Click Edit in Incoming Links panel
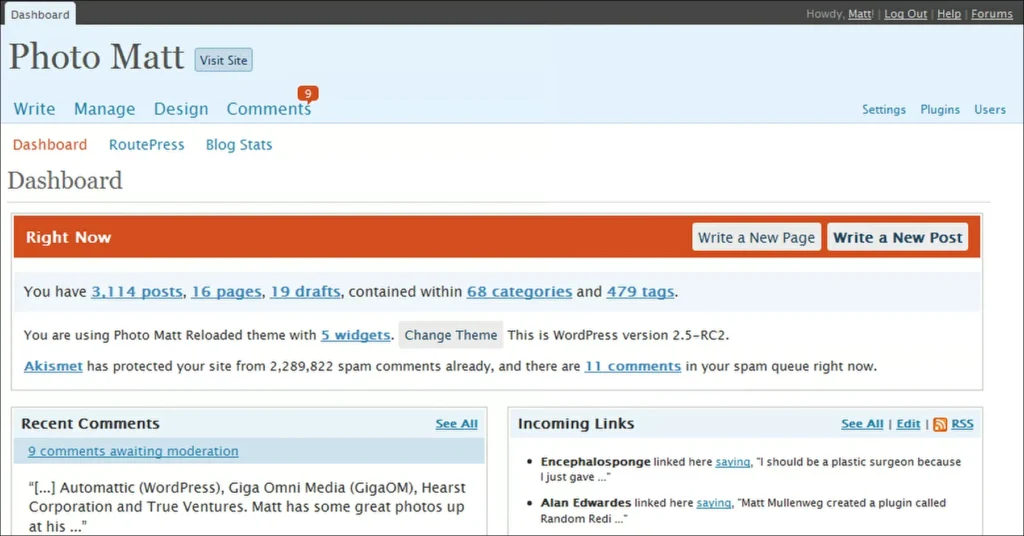Viewport: 1024px width, 536px height. (x=908, y=424)
